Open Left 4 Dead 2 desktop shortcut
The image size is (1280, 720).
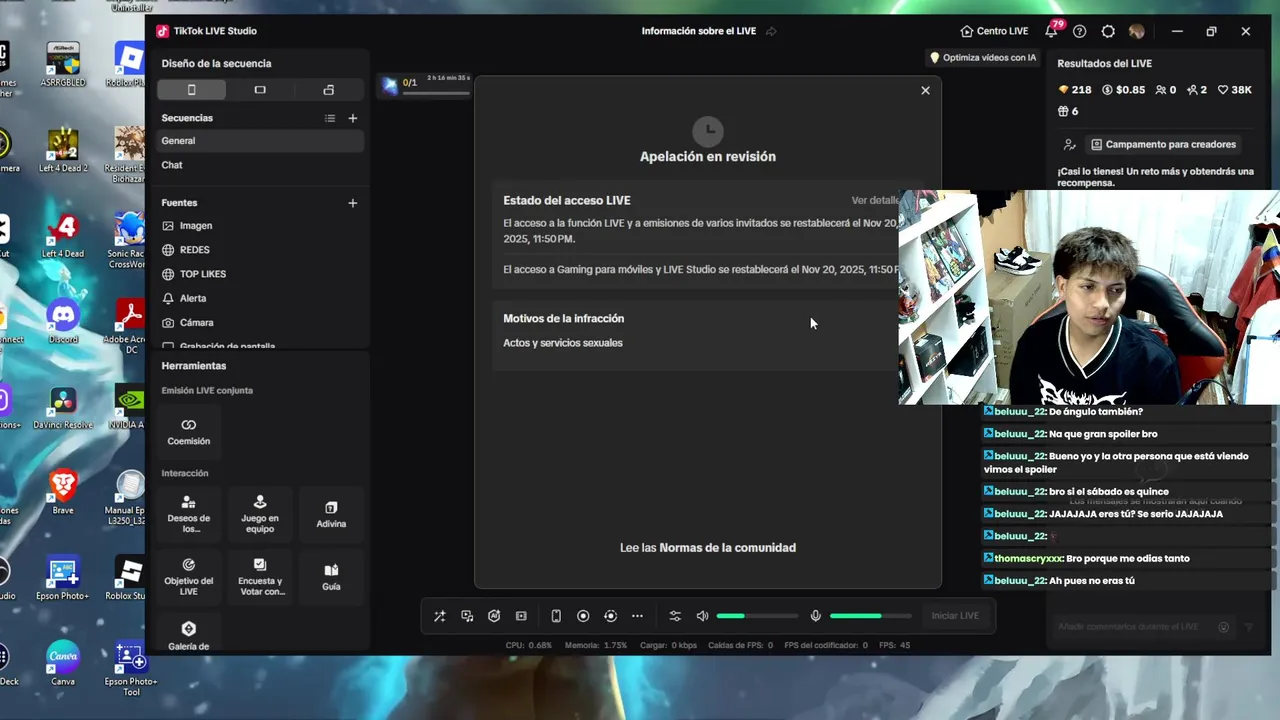coord(63,152)
